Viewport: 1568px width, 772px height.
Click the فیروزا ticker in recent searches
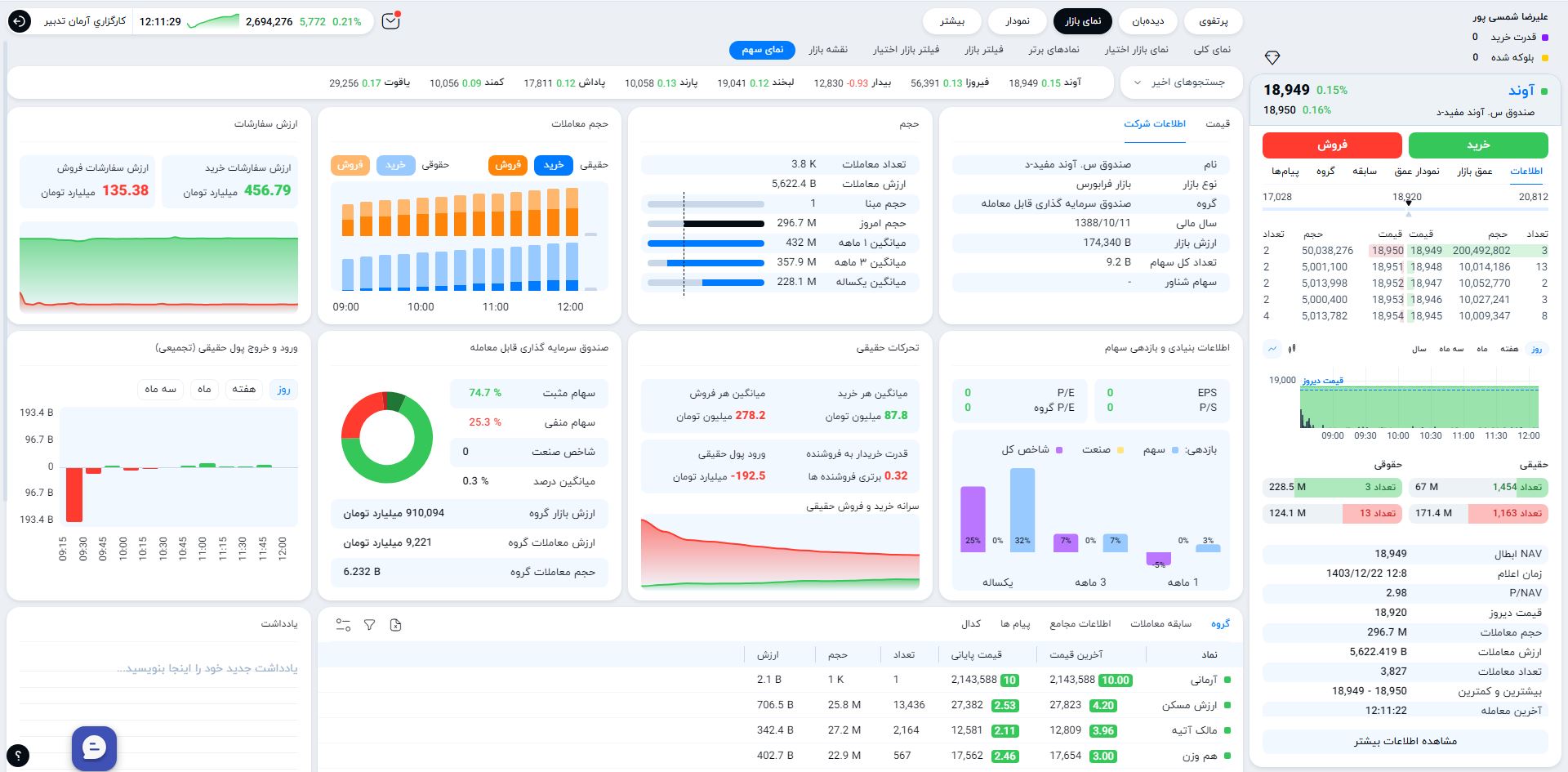pyautogui.click(x=950, y=83)
